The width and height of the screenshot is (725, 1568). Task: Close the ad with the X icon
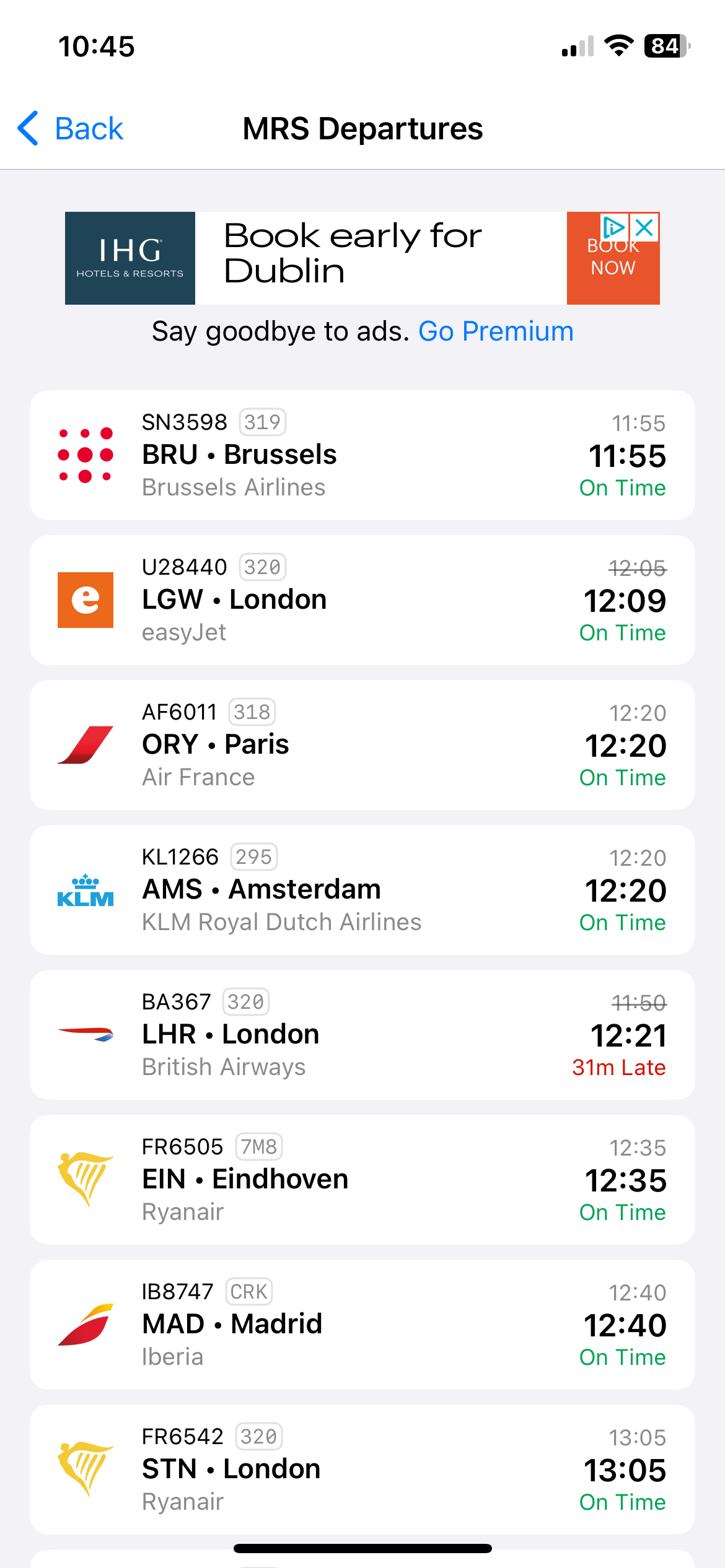(x=645, y=227)
